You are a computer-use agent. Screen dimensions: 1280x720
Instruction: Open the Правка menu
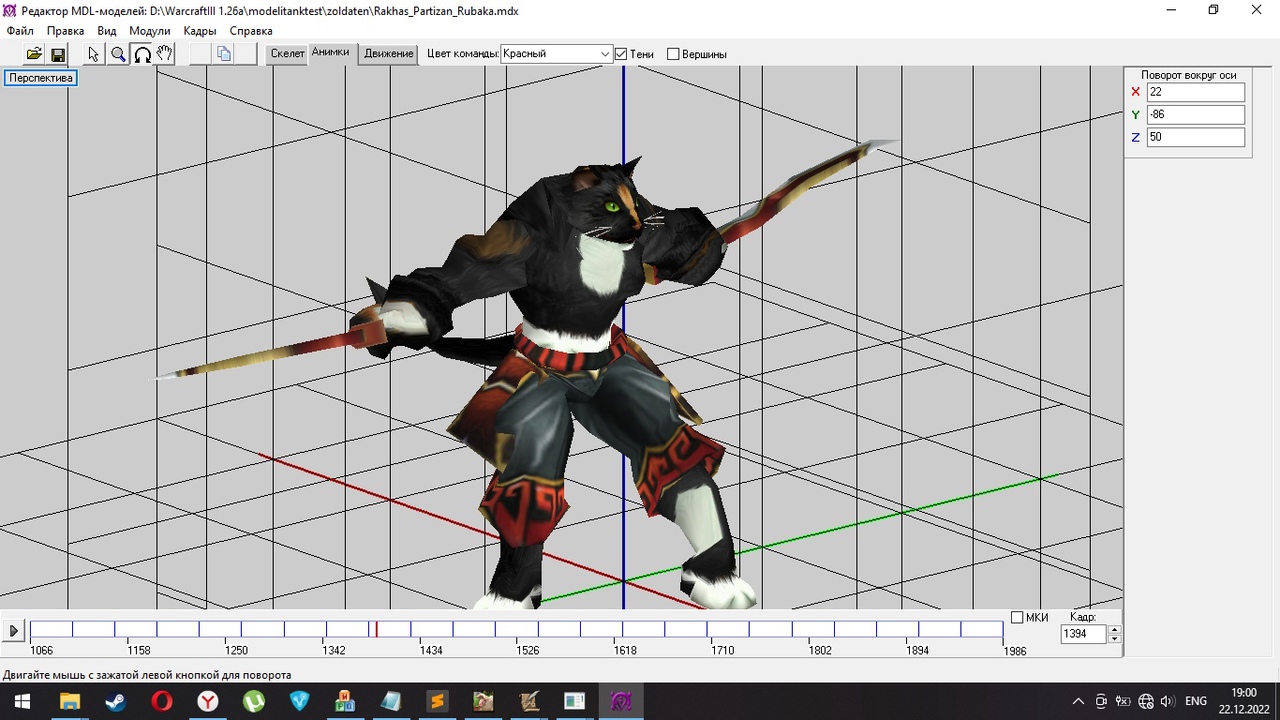pyautogui.click(x=66, y=31)
